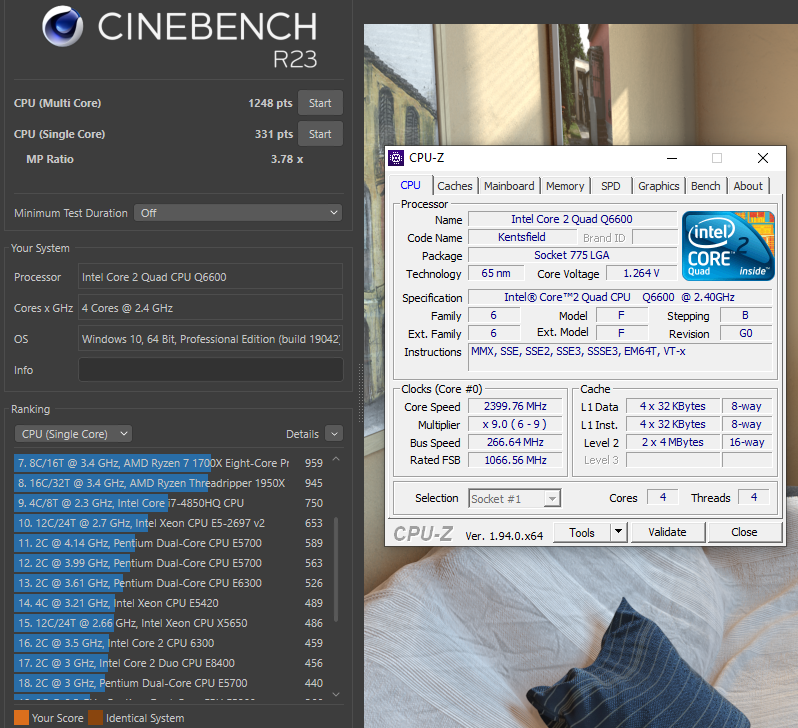
Task: Switch to the CPU tab in CPU-Z
Action: click(411, 185)
